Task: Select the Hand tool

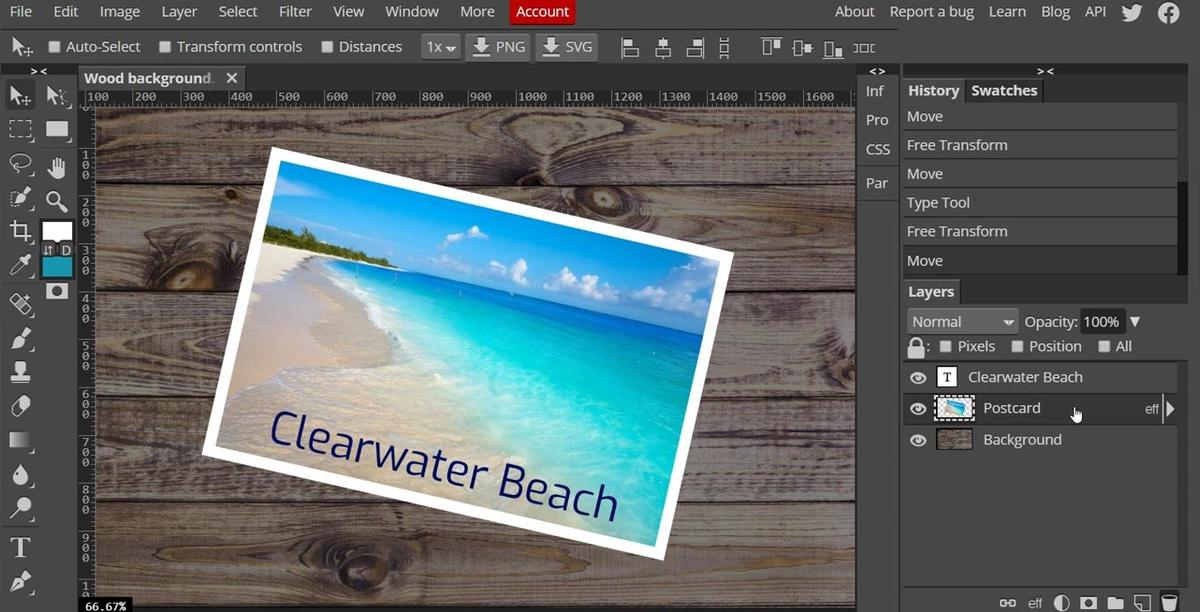Action: pos(57,167)
